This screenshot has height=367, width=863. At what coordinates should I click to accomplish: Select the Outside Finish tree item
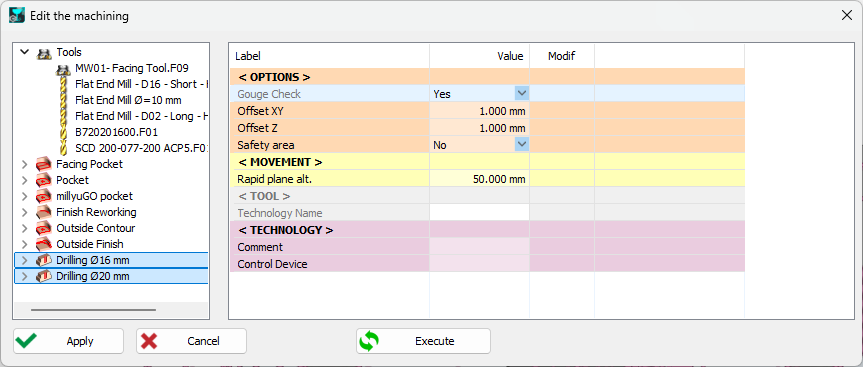(x=90, y=244)
